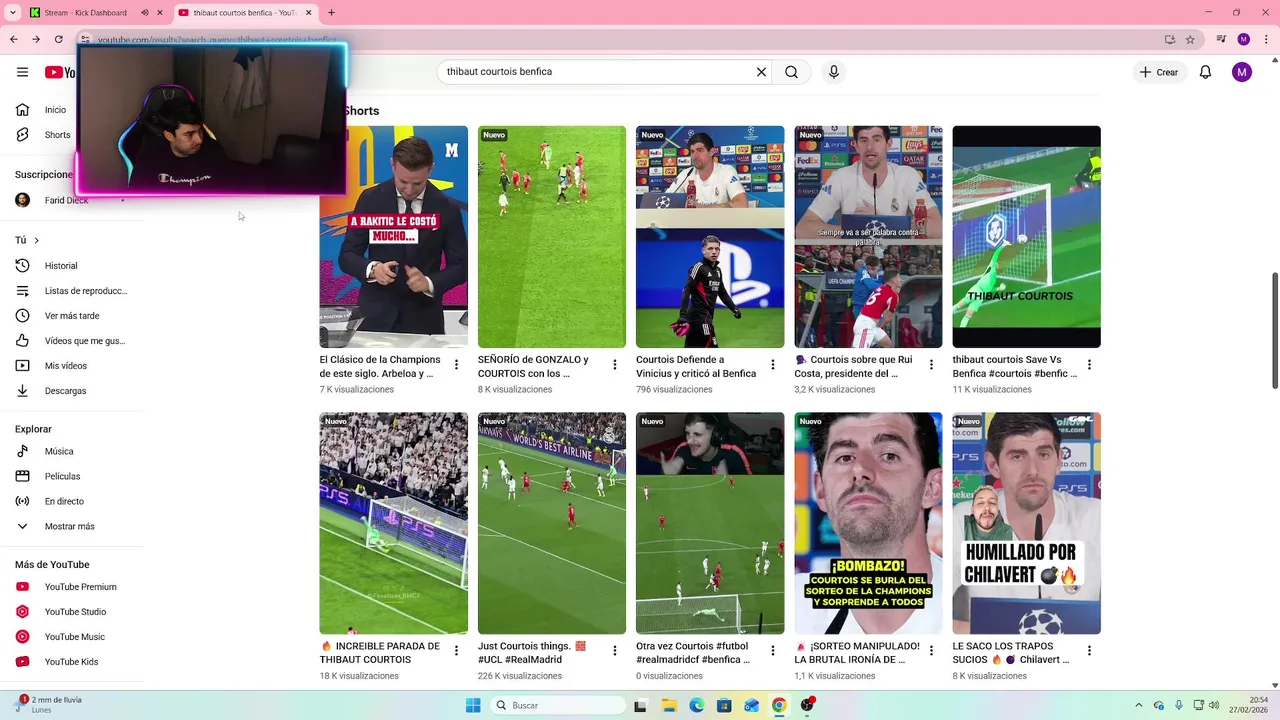Open options for El Clásico de la Champions short
Screen dimensions: 1280x720
(x=456, y=365)
